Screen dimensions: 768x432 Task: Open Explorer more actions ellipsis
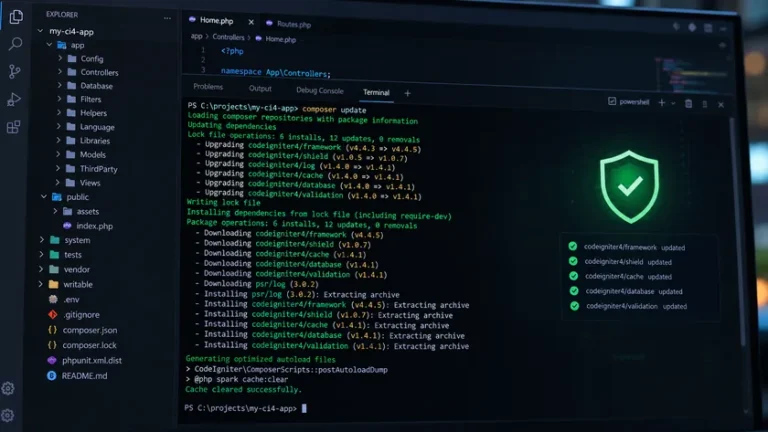pos(168,18)
